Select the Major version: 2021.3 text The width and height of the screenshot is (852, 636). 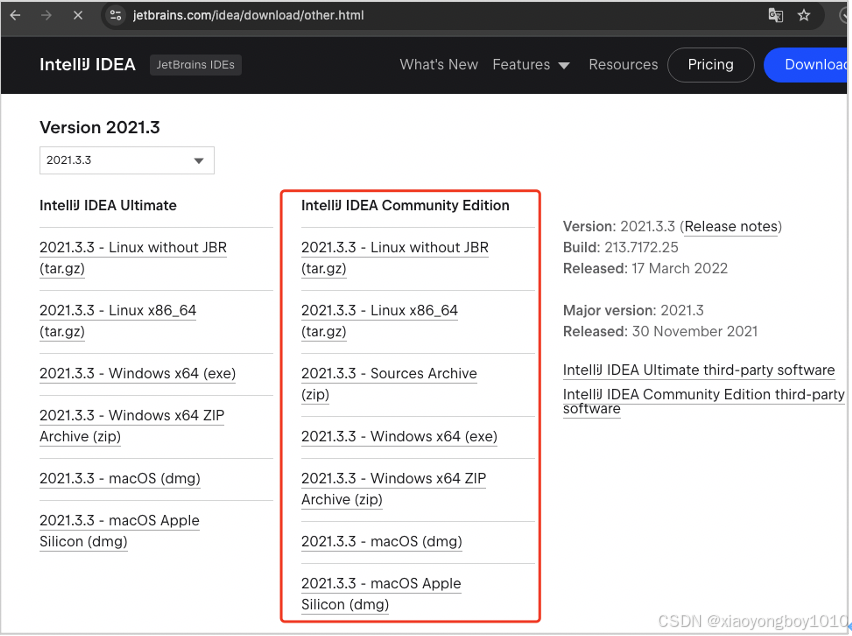point(633,310)
